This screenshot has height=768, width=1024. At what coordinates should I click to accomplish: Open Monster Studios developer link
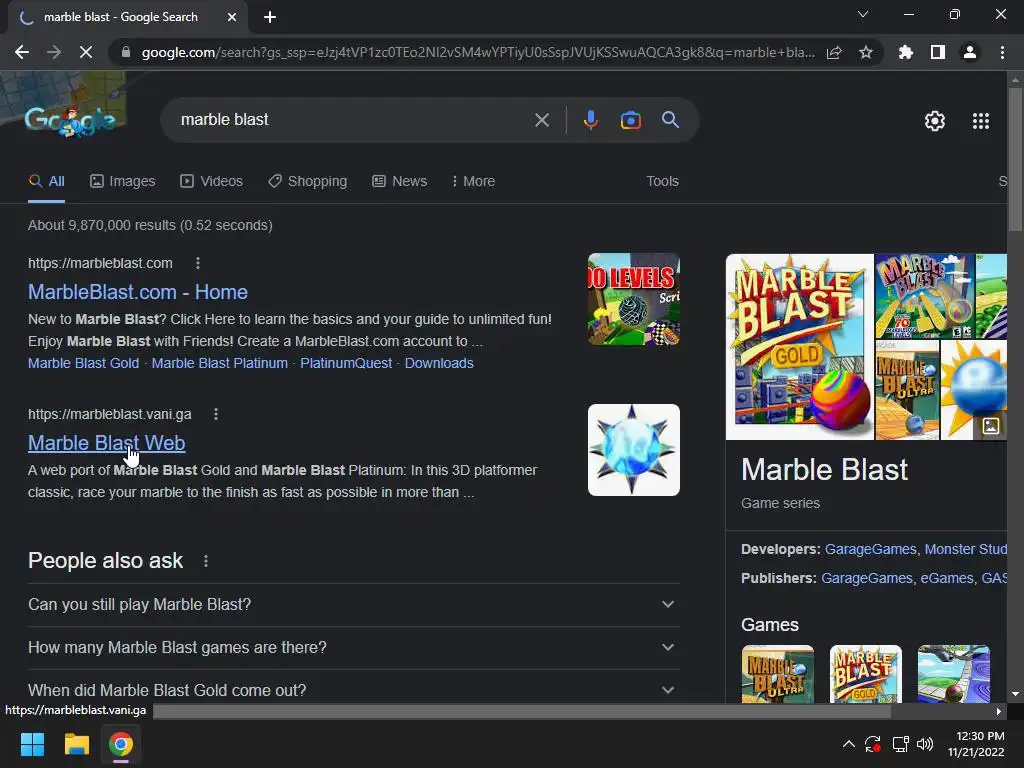(x=965, y=549)
